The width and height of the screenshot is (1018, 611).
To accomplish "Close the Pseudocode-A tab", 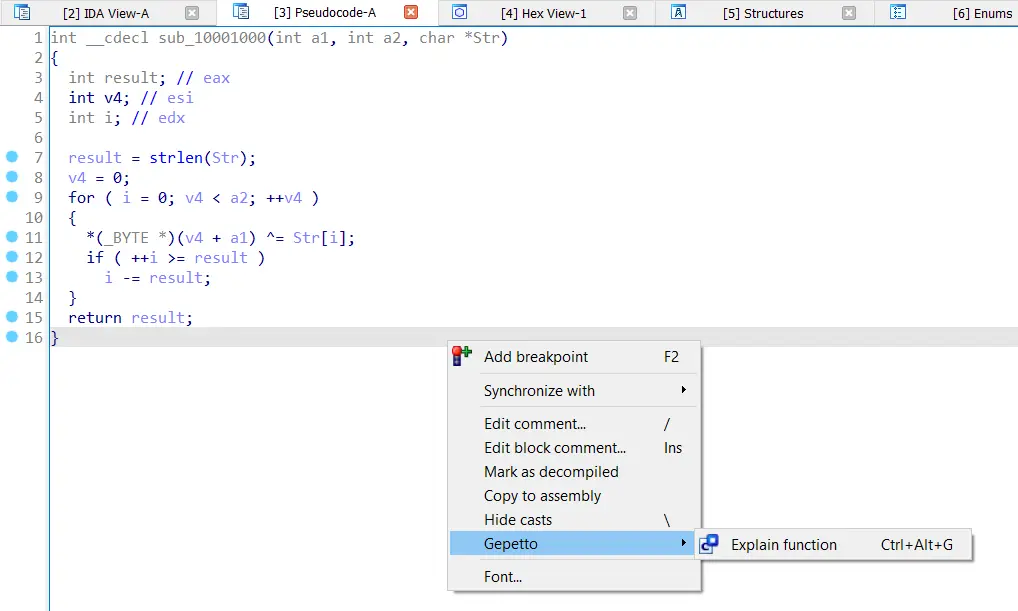I will tap(411, 12).
